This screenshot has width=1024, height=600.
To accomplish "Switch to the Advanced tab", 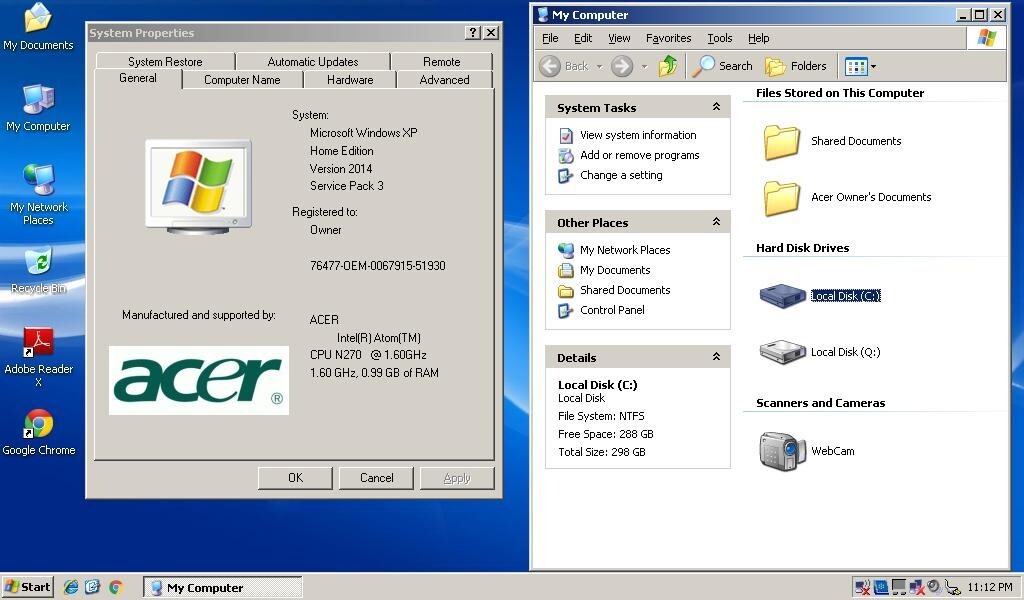I will pos(444,80).
